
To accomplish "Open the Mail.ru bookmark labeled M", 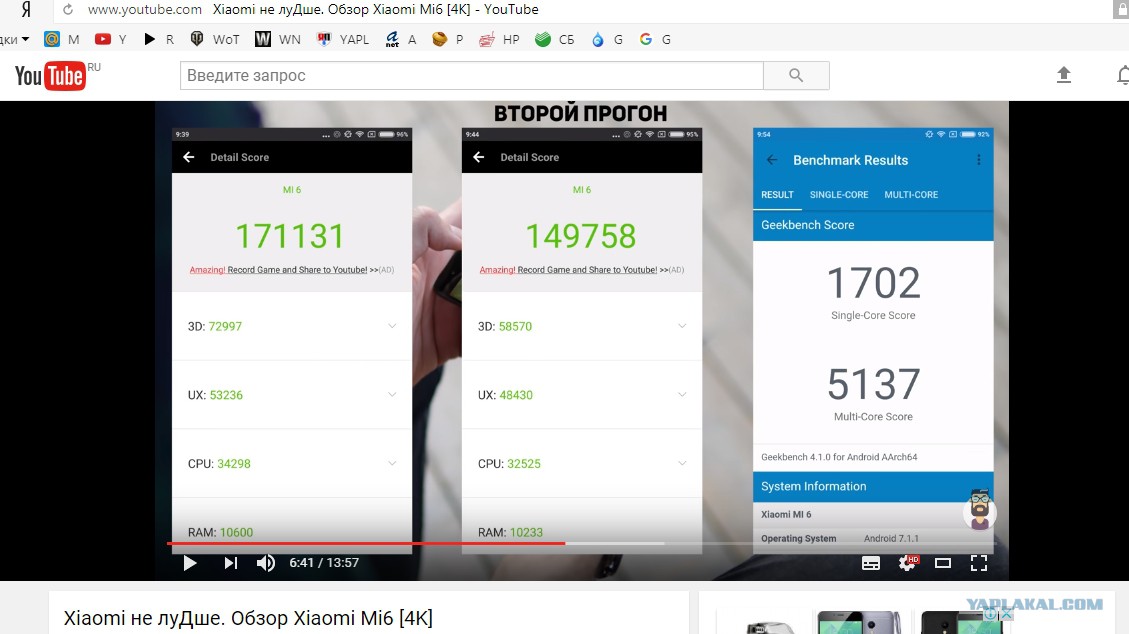I will point(61,40).
